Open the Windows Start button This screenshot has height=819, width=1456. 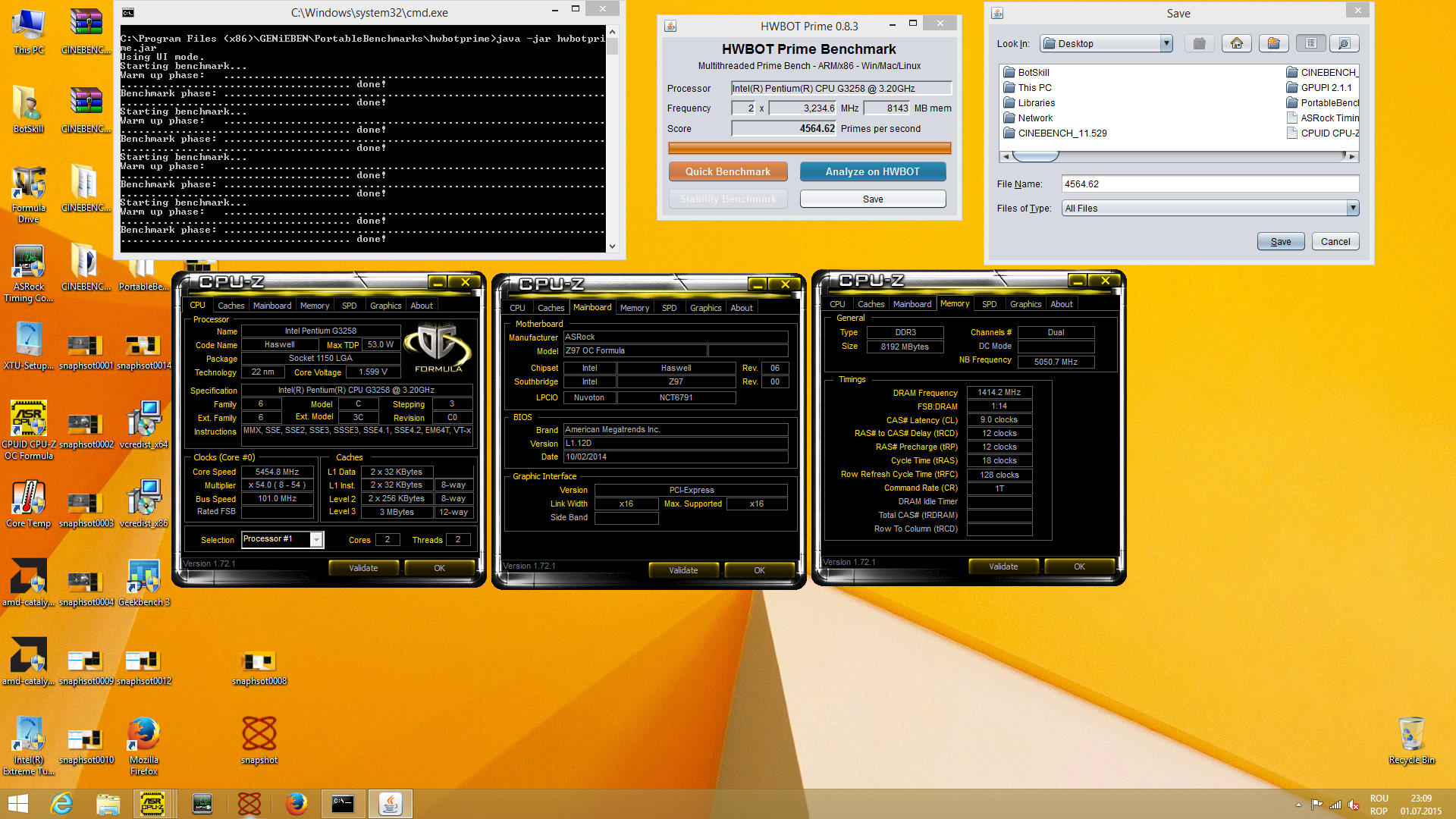(x=18, y=804)
